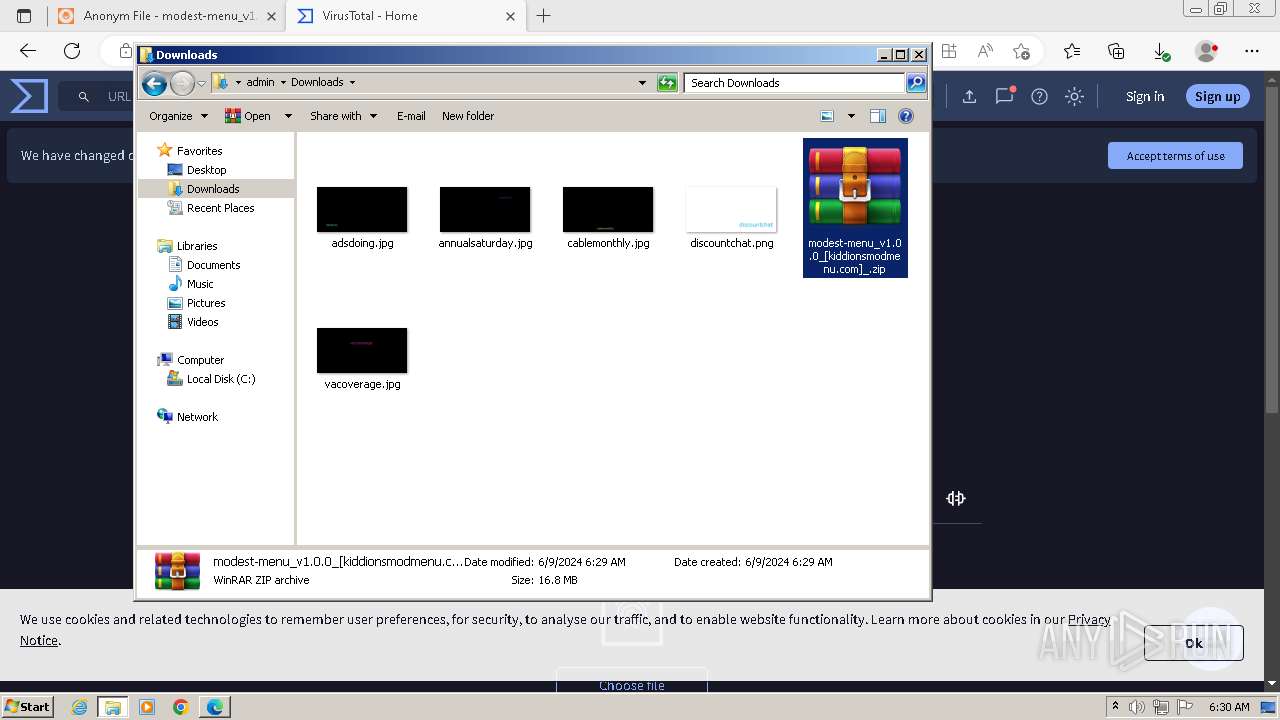Click the E-mail toolbar command
Viewport: 1280px width, 720px height.
[411, 116]
